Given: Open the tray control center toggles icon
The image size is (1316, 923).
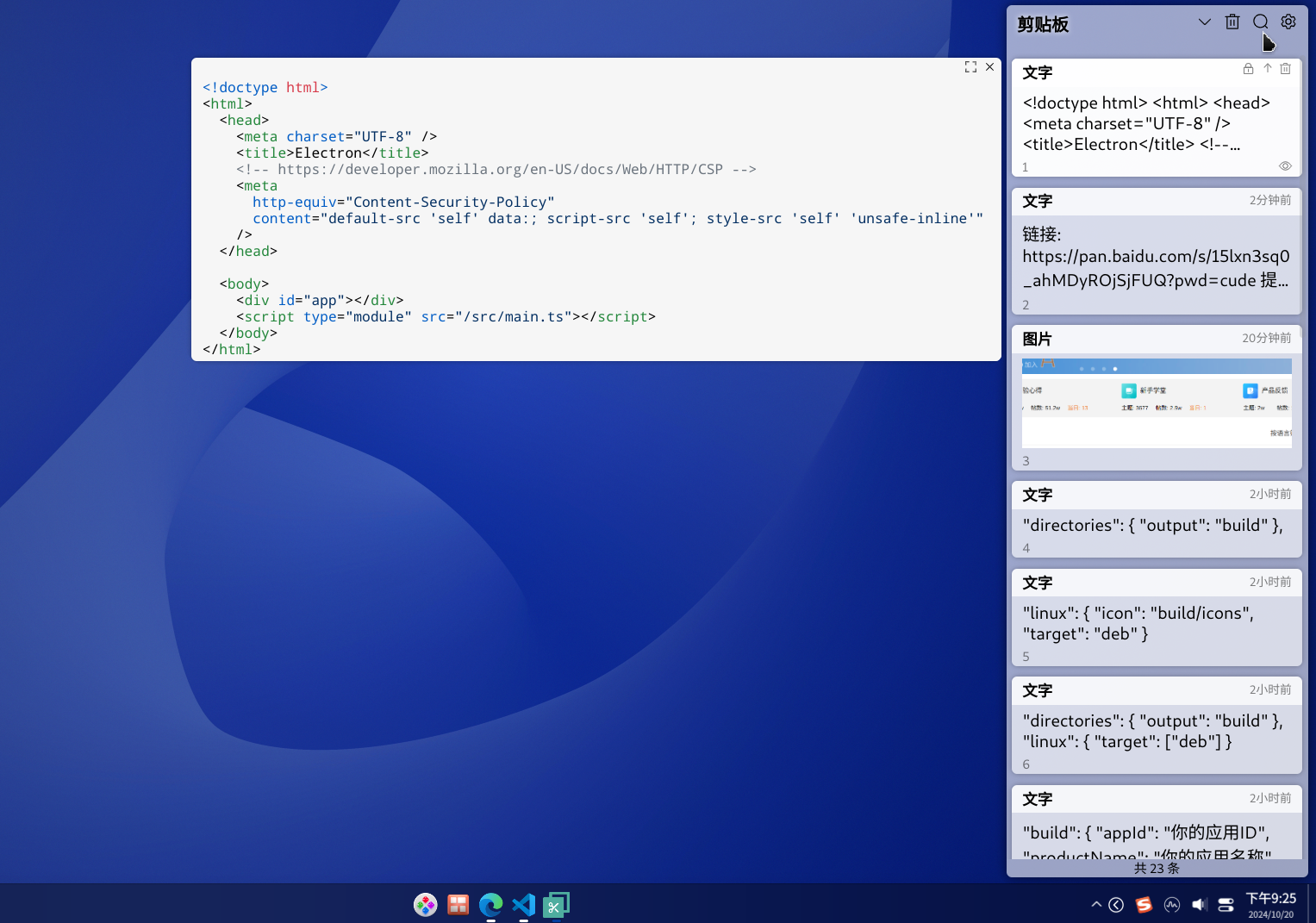Looking at the screenshot, I should (1226, 904).
